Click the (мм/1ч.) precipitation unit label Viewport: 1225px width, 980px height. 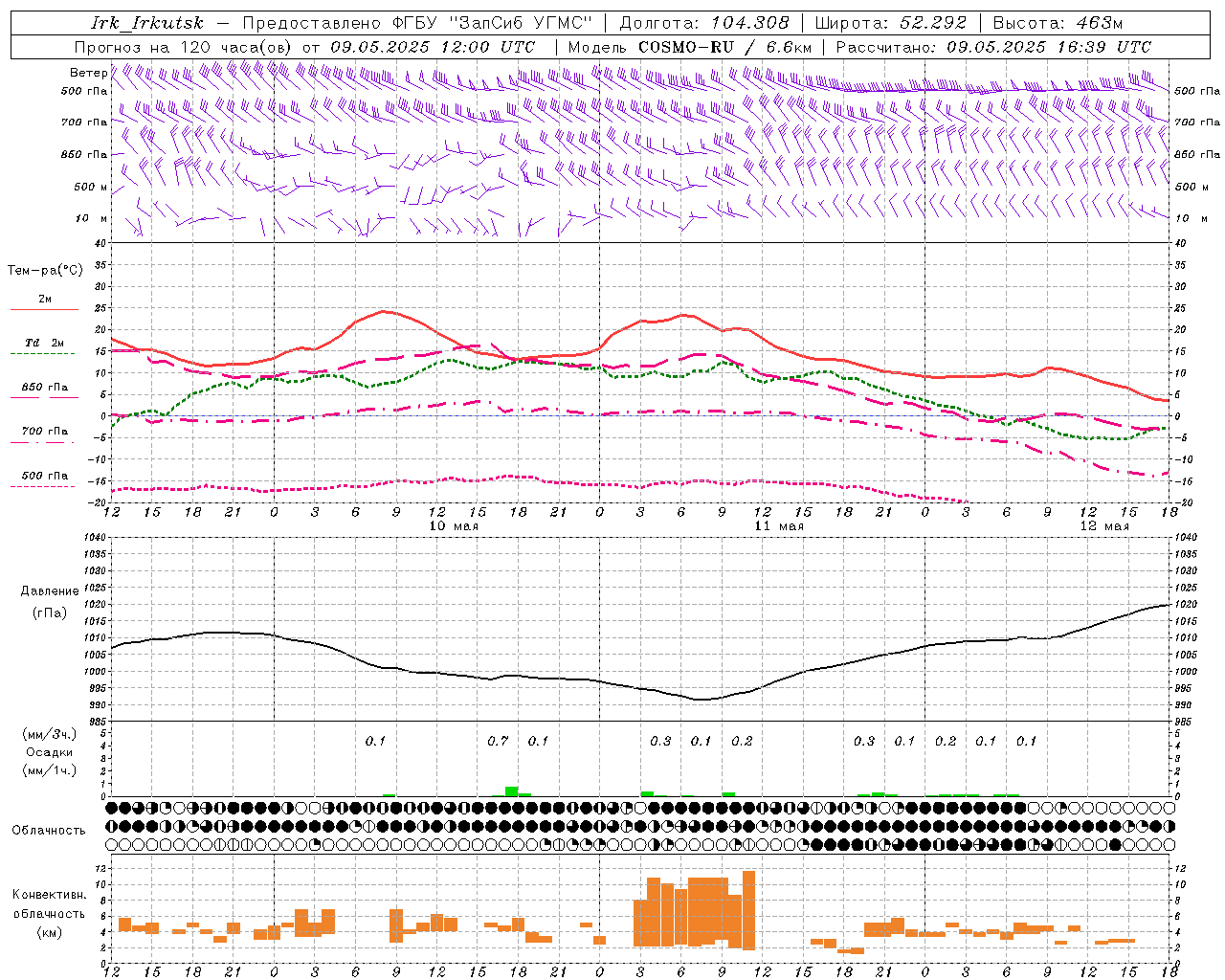(x=50, y=770)
